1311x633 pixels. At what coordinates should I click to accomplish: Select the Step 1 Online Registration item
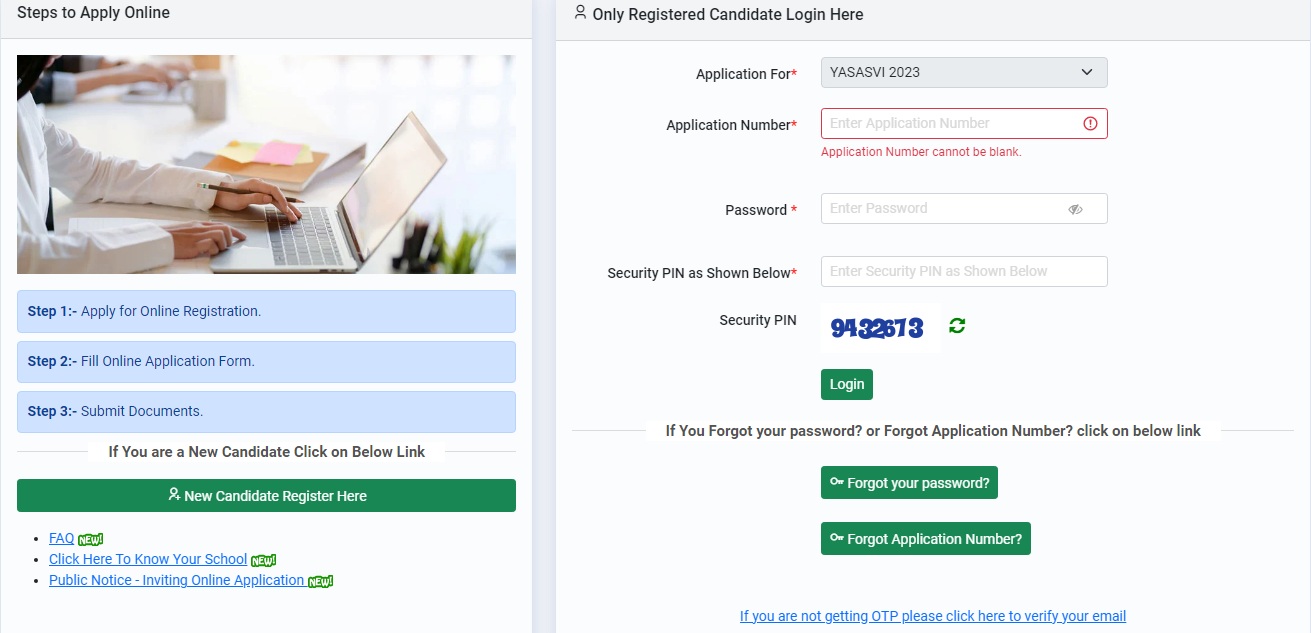(266, 311)
